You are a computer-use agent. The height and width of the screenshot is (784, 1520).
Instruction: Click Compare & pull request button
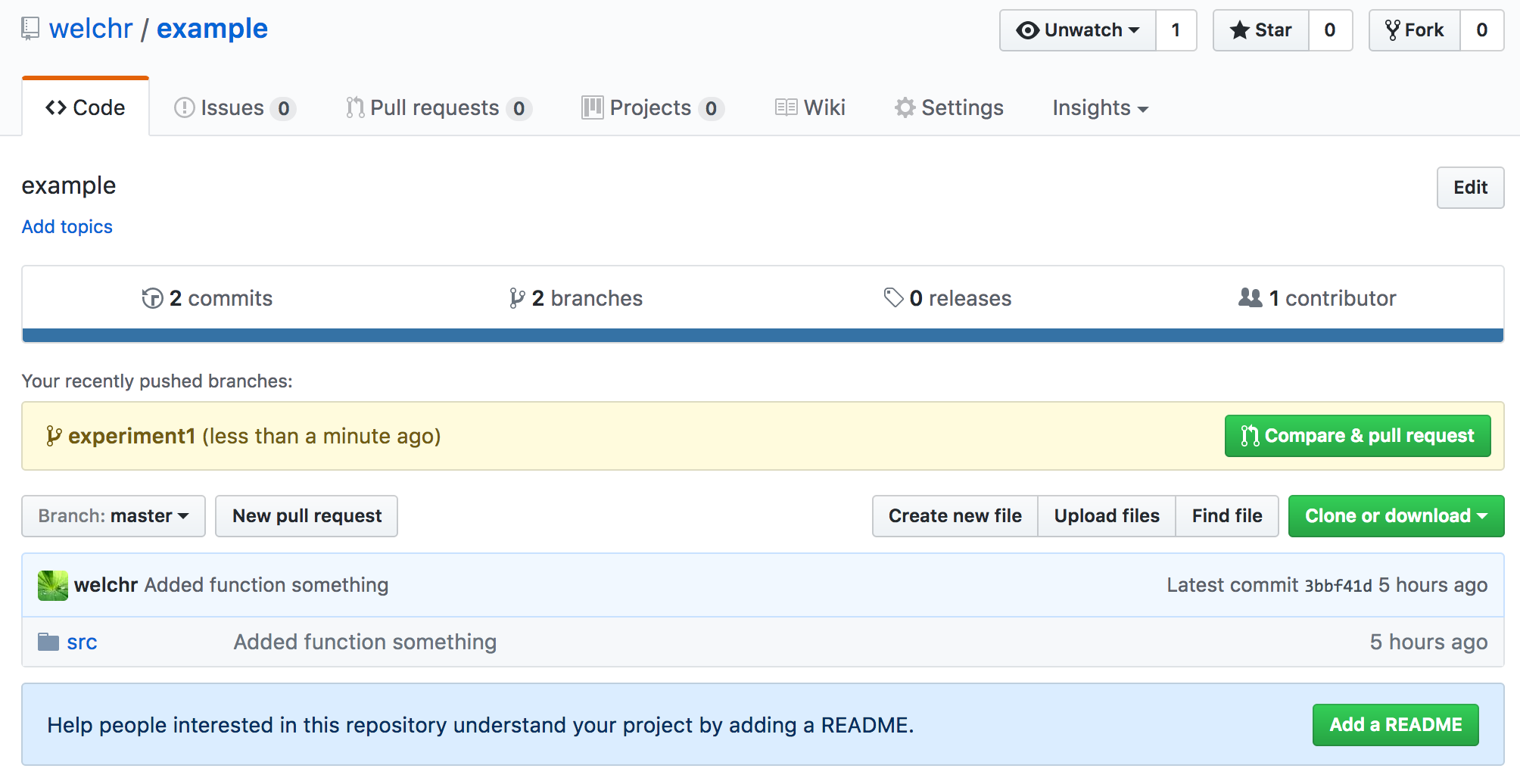[1357, 436]
